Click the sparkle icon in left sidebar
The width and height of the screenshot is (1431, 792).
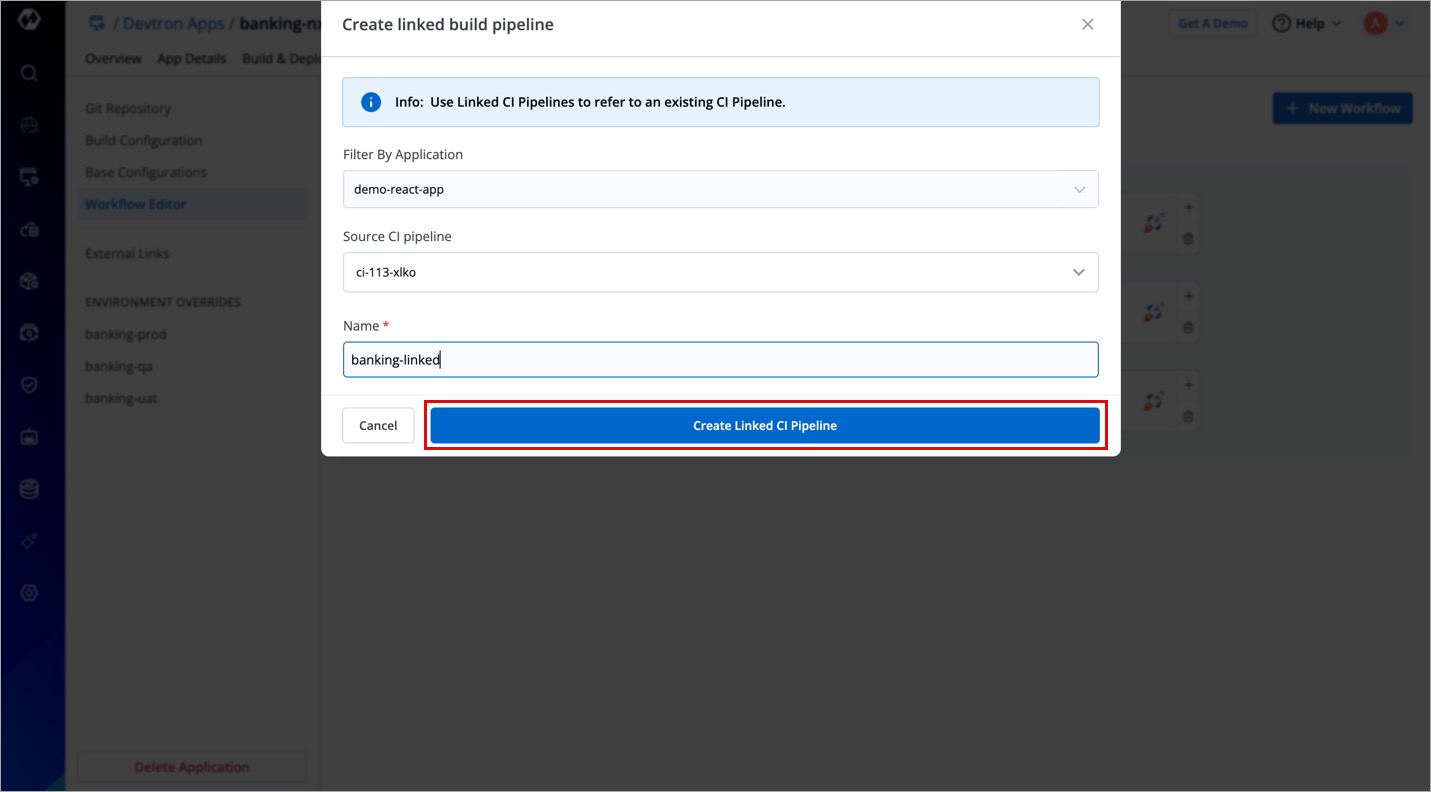(29, 541)
